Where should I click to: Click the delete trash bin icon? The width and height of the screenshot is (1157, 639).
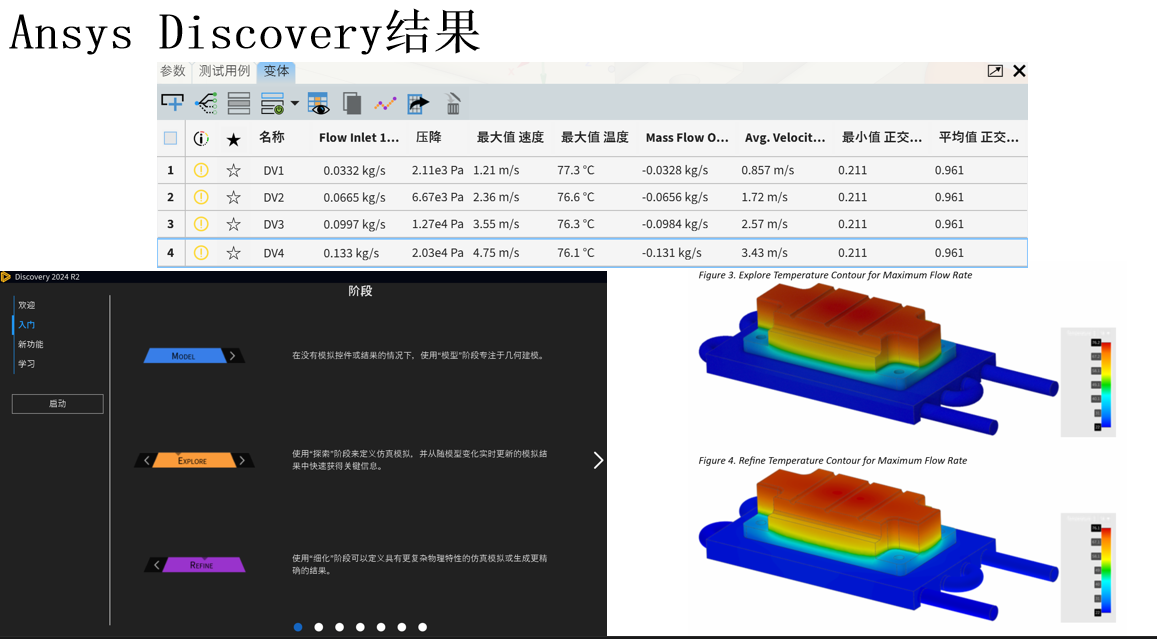(453, 103)
